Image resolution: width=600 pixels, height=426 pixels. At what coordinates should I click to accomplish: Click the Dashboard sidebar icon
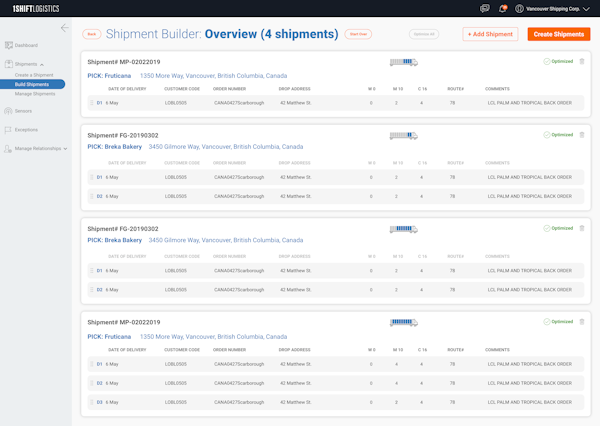(8, 45)
